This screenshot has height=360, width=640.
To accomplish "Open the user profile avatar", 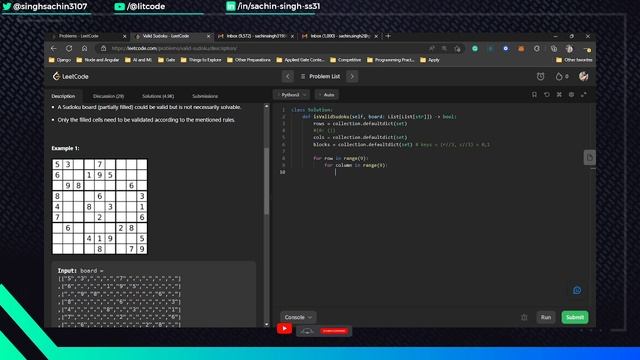I will (584, 76).
